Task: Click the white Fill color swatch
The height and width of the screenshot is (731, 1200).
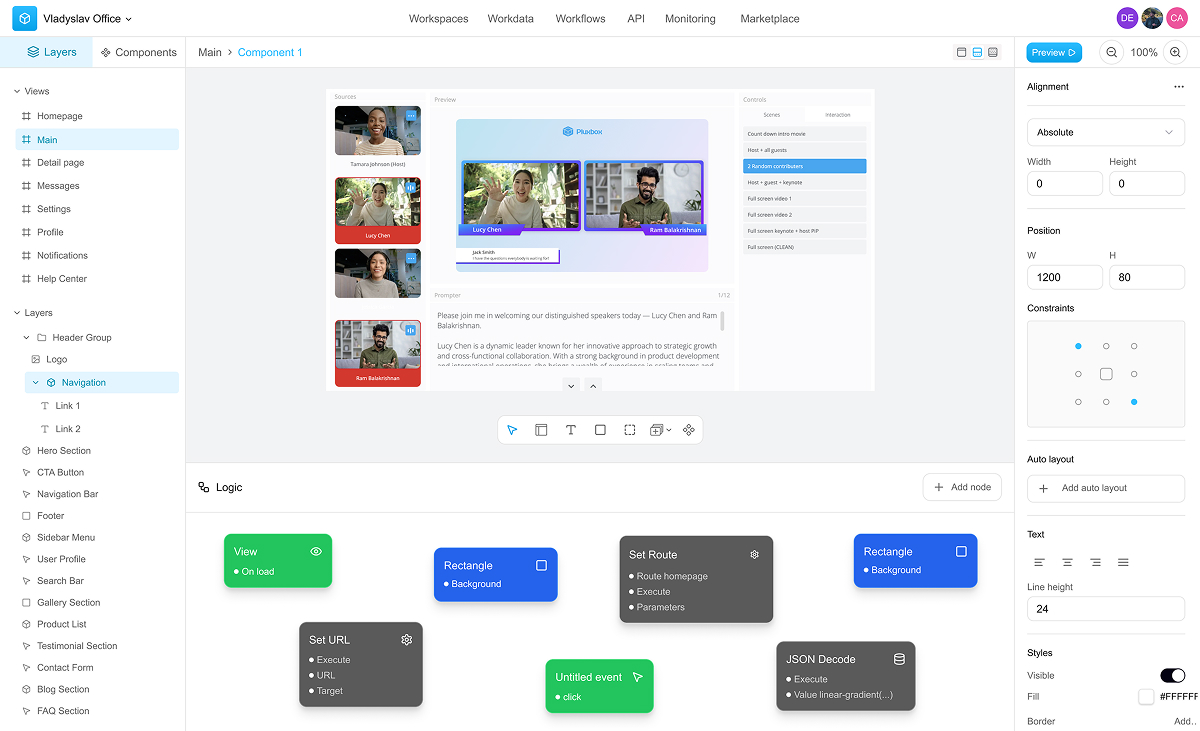Action: (1146, 696)
